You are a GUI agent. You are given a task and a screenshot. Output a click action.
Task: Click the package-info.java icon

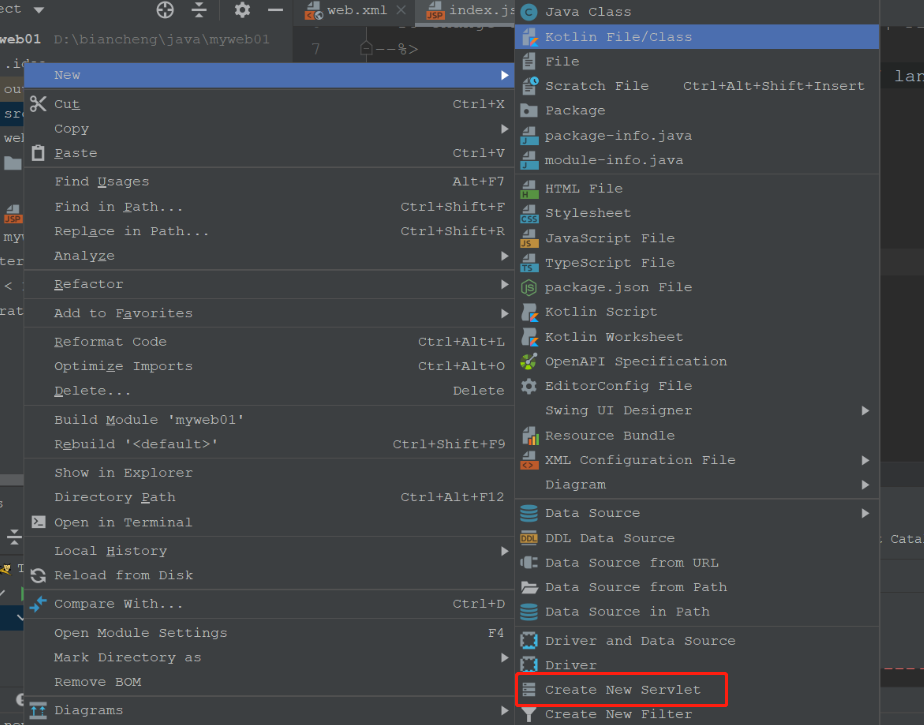click(529, 136)
